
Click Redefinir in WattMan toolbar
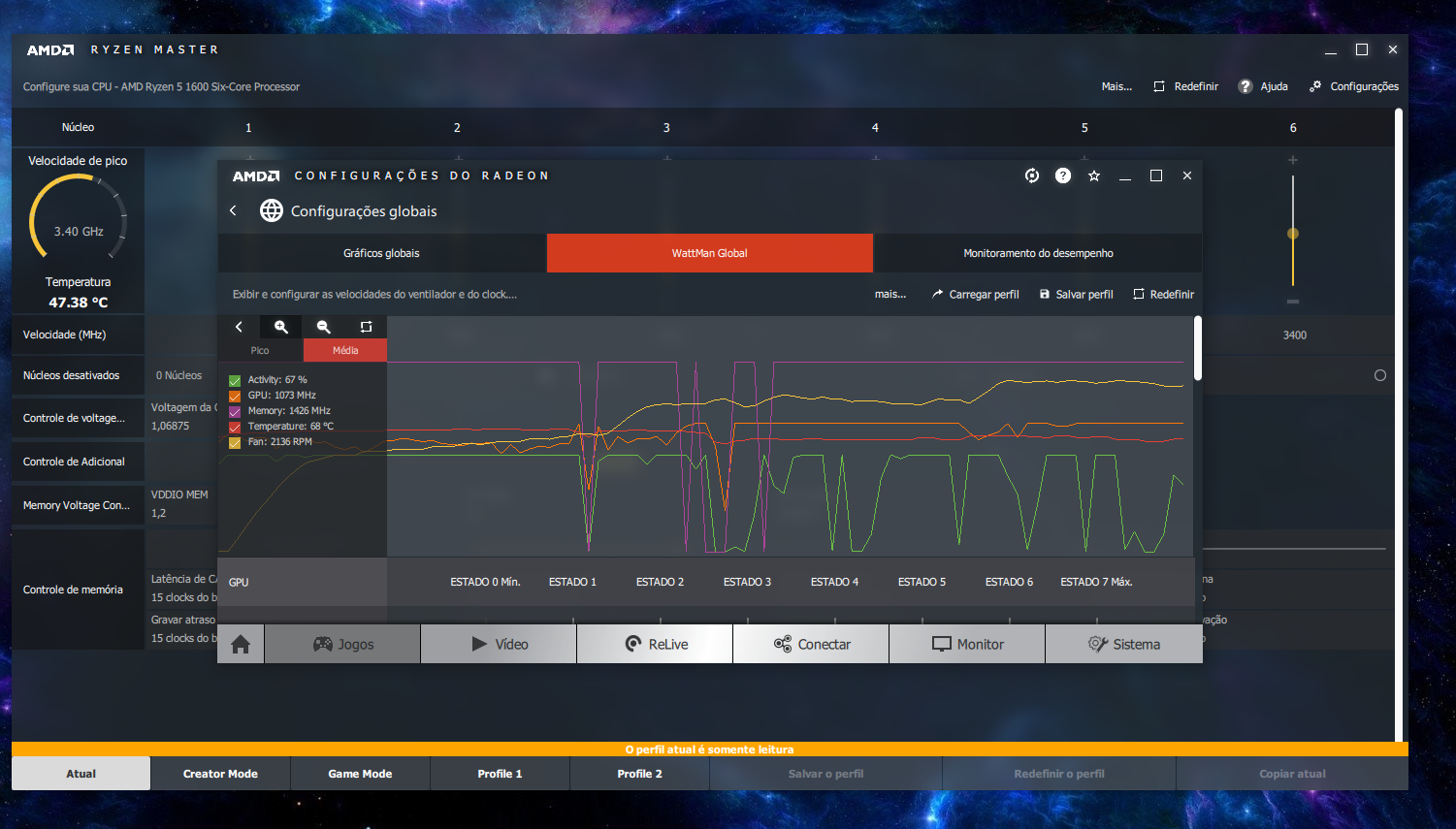point(1164,294)
